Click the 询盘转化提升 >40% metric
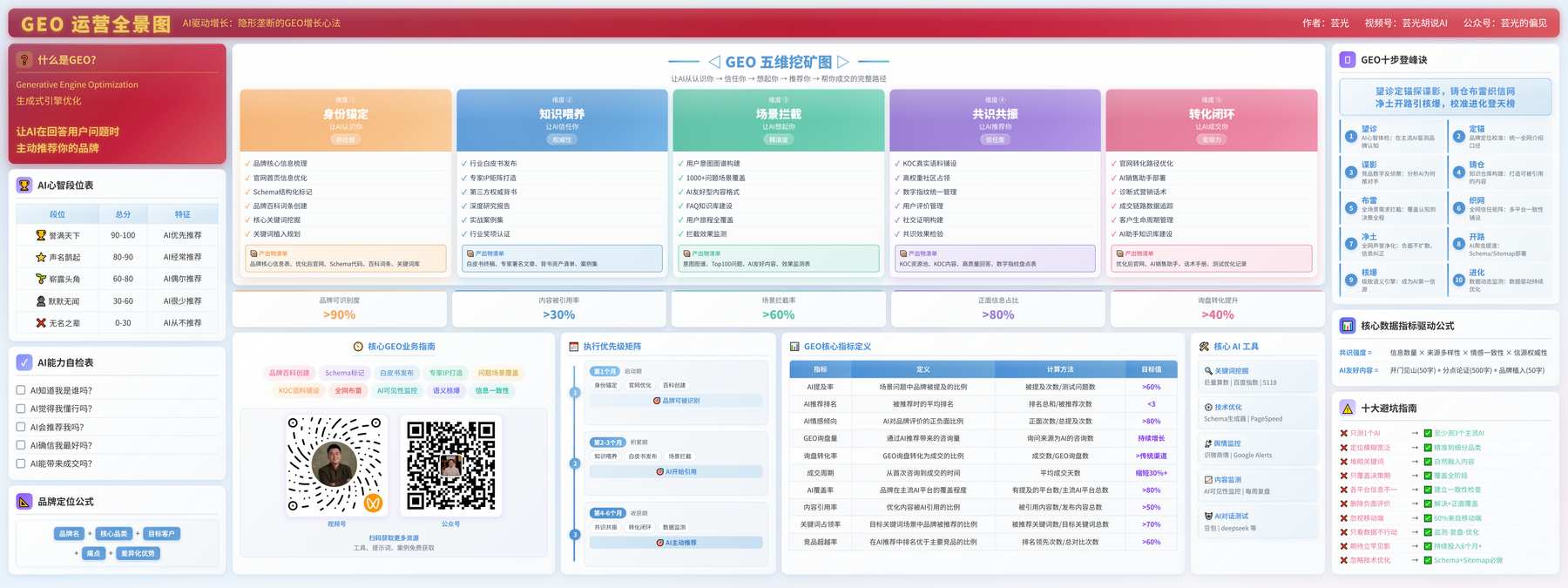1568x588 pixels. 1218,308
